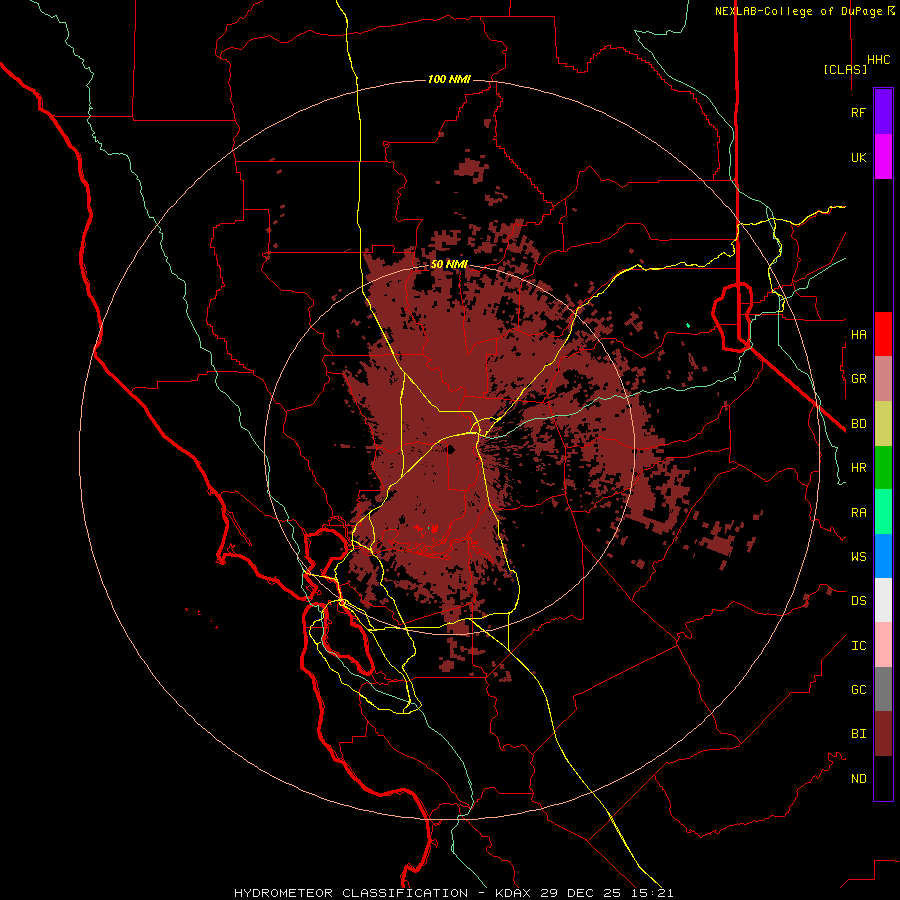Click the WS legend label
The image size is (900, 900).
coord(858,556)
